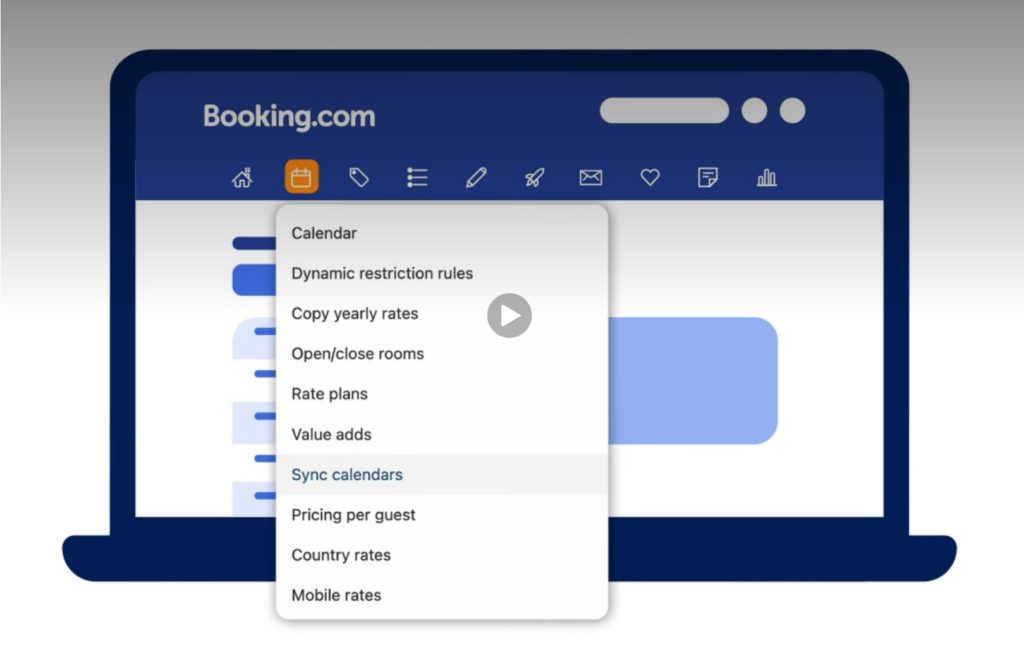The height and width of the screenshot is (647, 1024).
Task: Open the rocket boost icon
Action: click(534, 177)
